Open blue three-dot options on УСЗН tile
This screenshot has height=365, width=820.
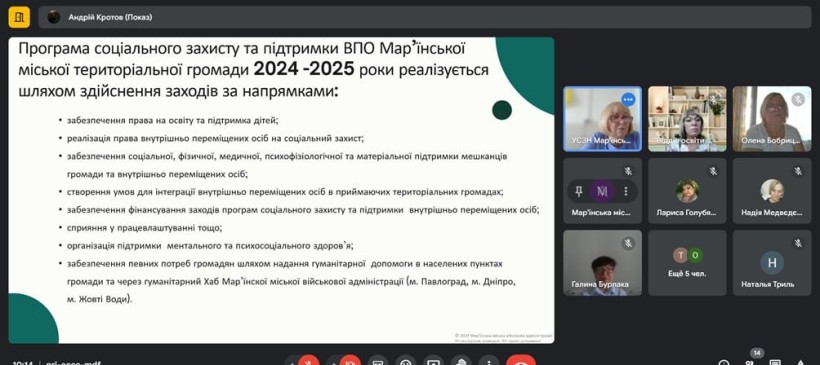pos(628,98)
